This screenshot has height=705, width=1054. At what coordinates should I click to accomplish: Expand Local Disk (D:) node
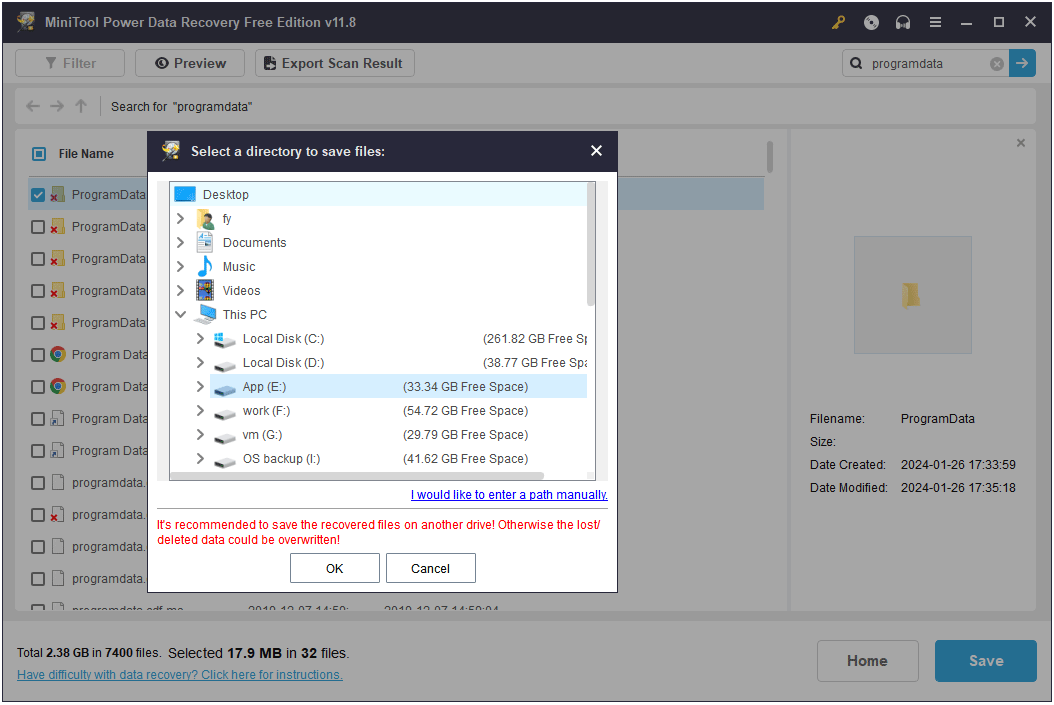[200, 362]
